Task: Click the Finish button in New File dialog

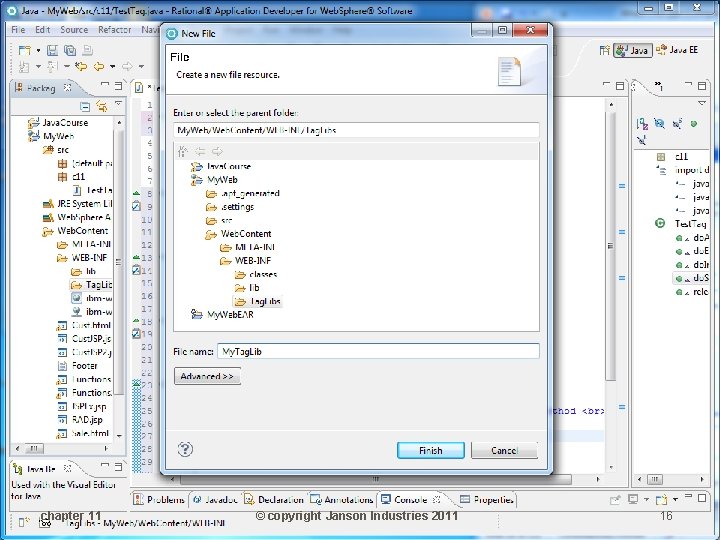Action: [x=430, y=450]
